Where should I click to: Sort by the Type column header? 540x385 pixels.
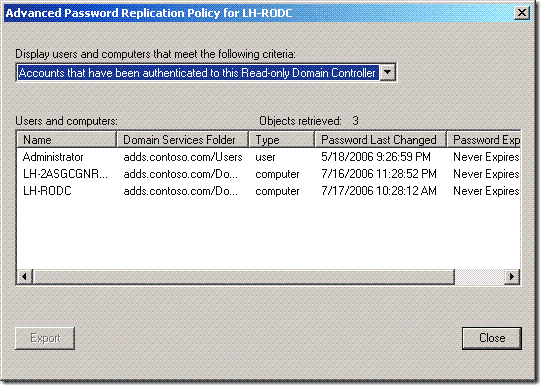(282, 140)
